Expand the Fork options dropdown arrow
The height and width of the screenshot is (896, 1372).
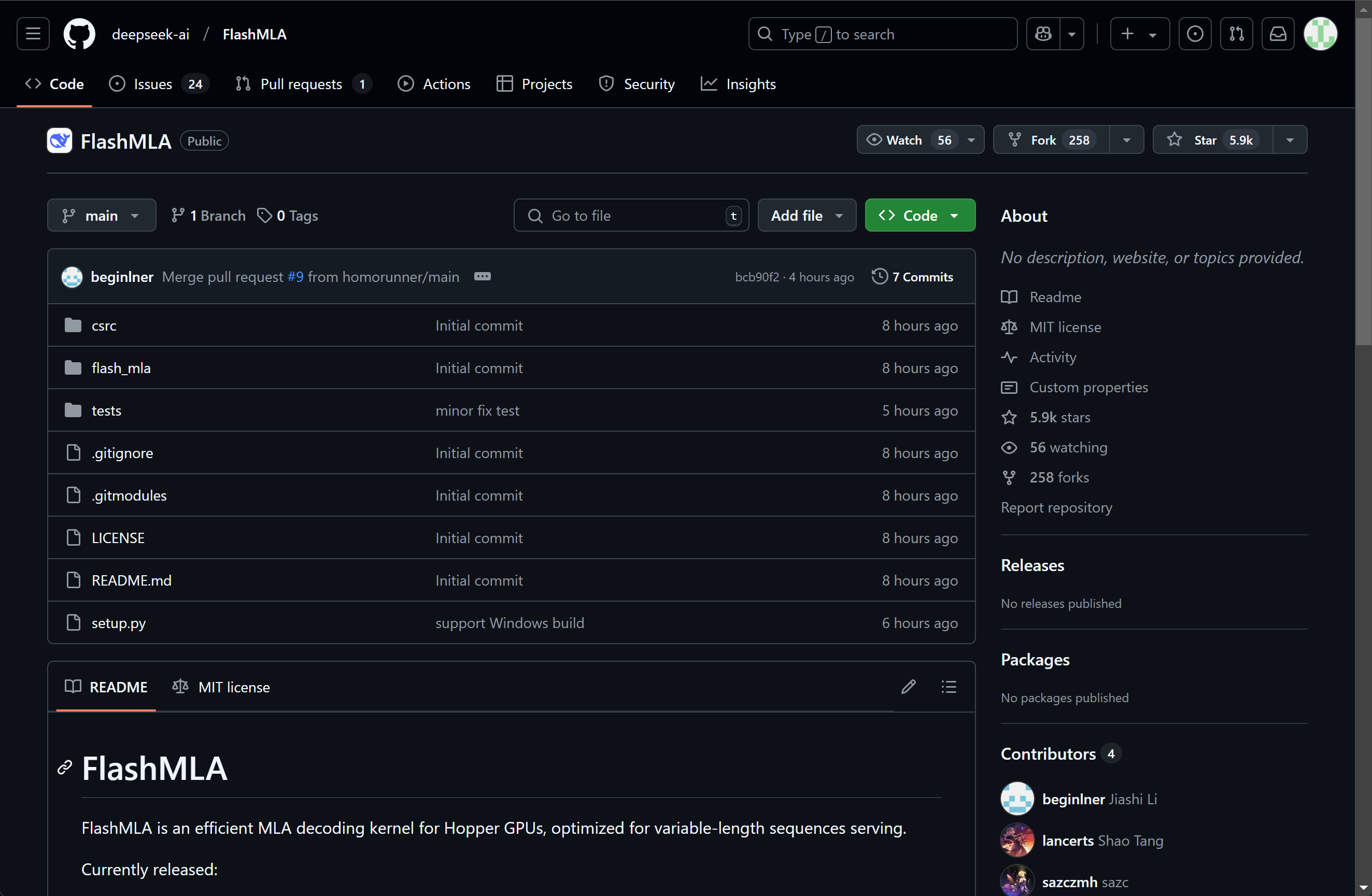click(1126, 140)
